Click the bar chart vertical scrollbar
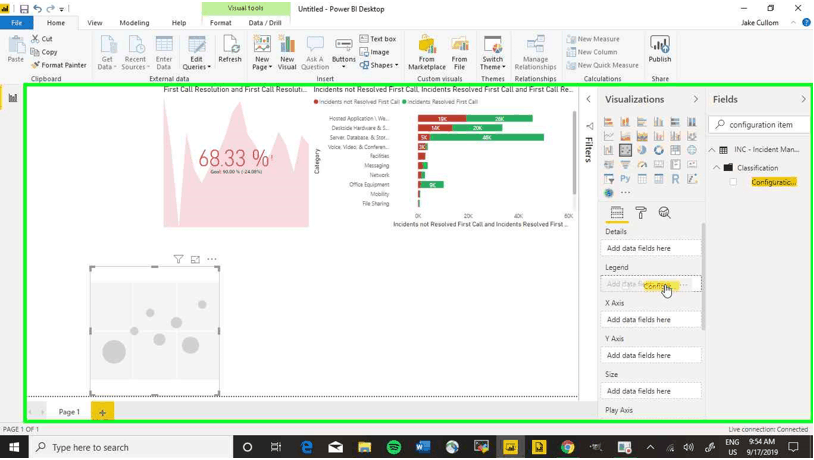 (574, 153)
